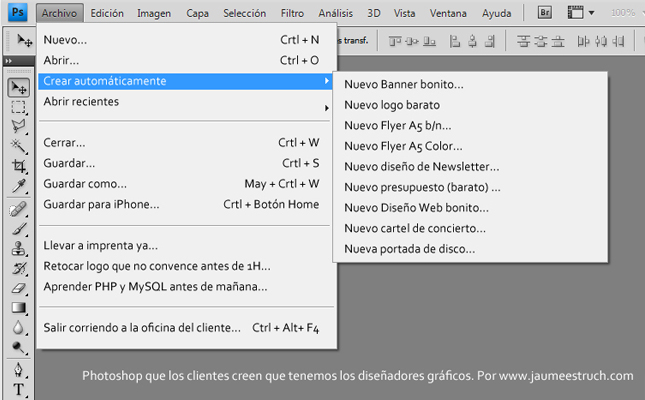
Task: Select the Clone Stamp tool
Action: (x=19, y=249)
